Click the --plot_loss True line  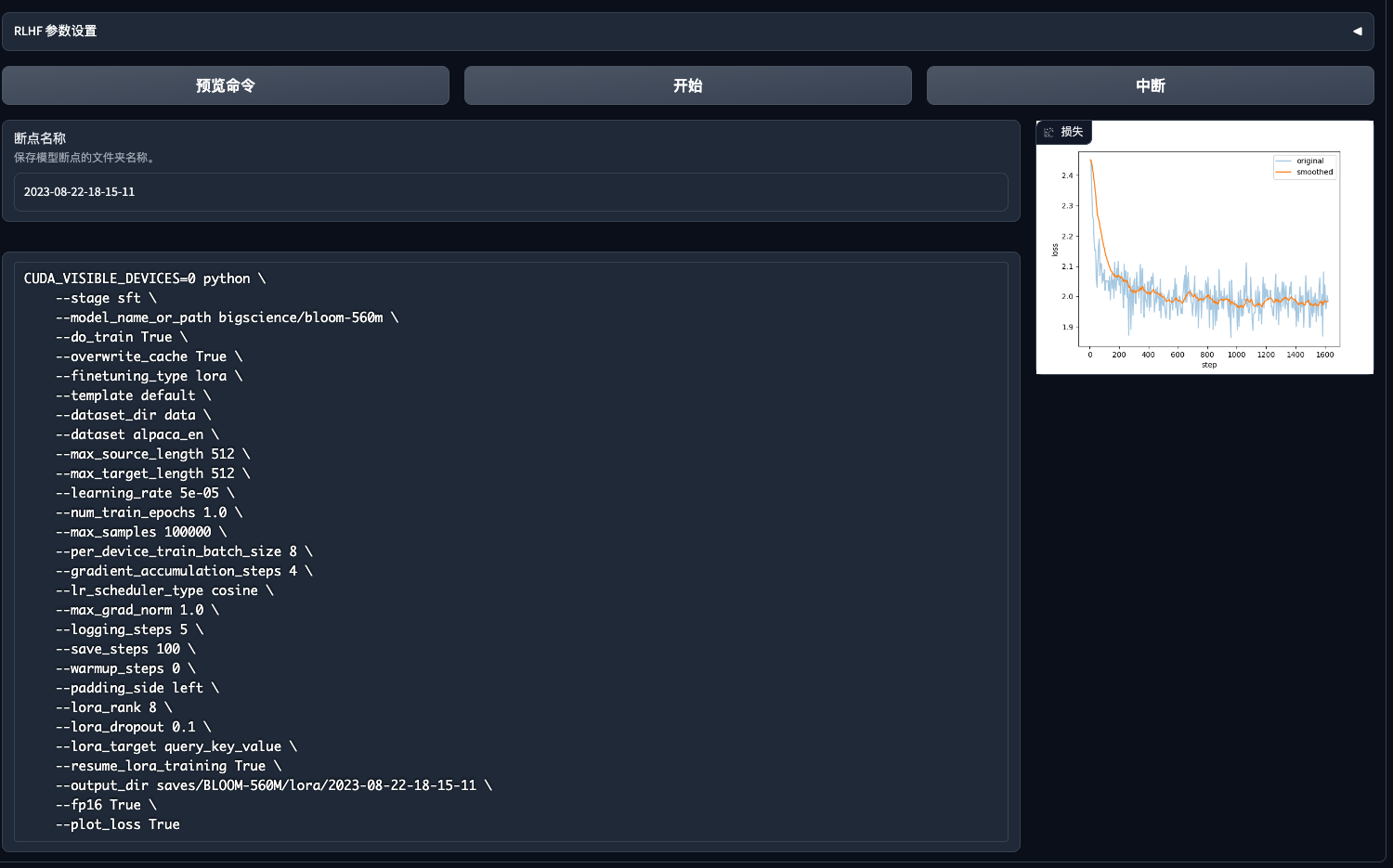pos(118,824)
